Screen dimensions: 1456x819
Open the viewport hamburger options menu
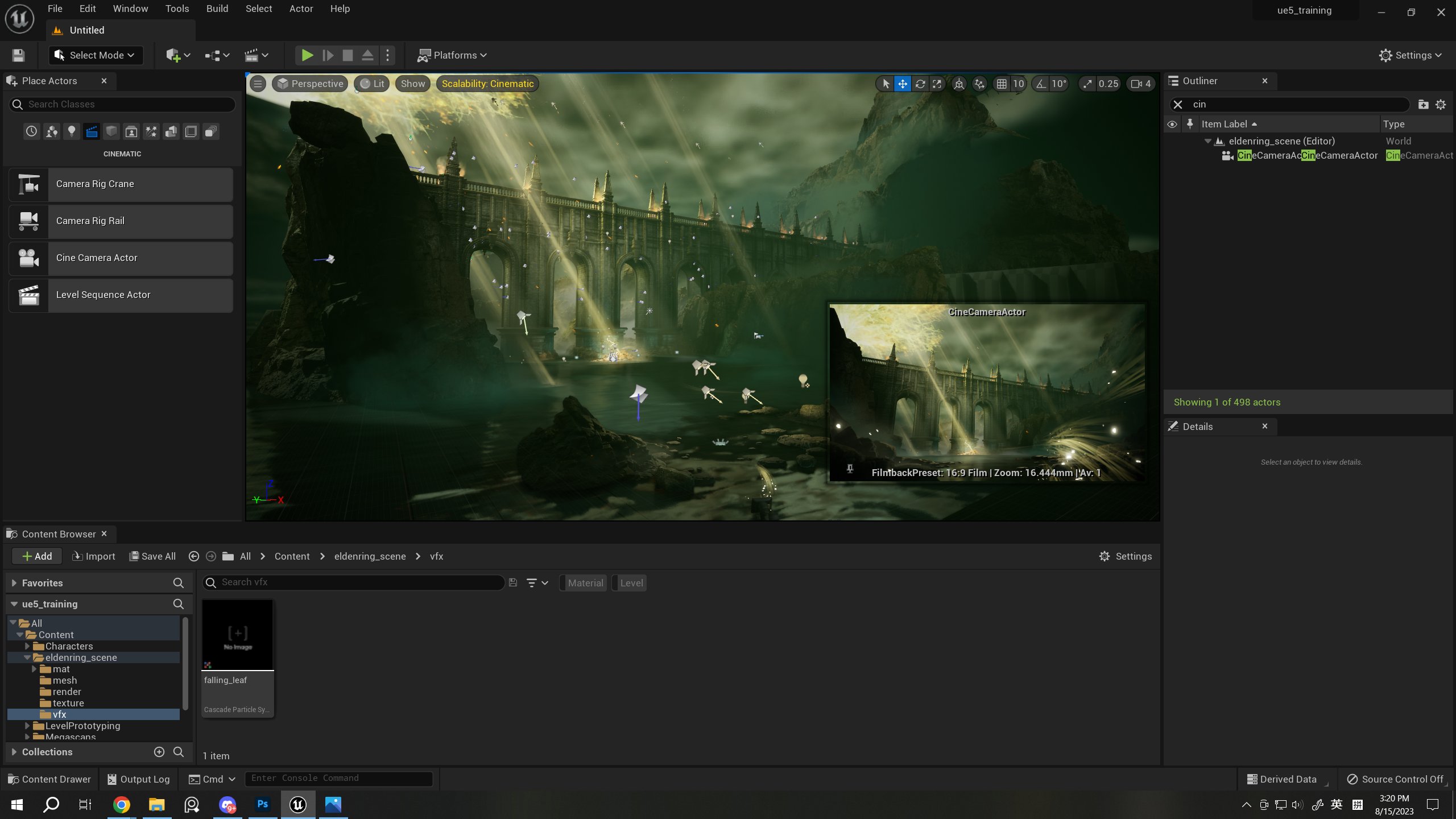click(x=258, y=84)
